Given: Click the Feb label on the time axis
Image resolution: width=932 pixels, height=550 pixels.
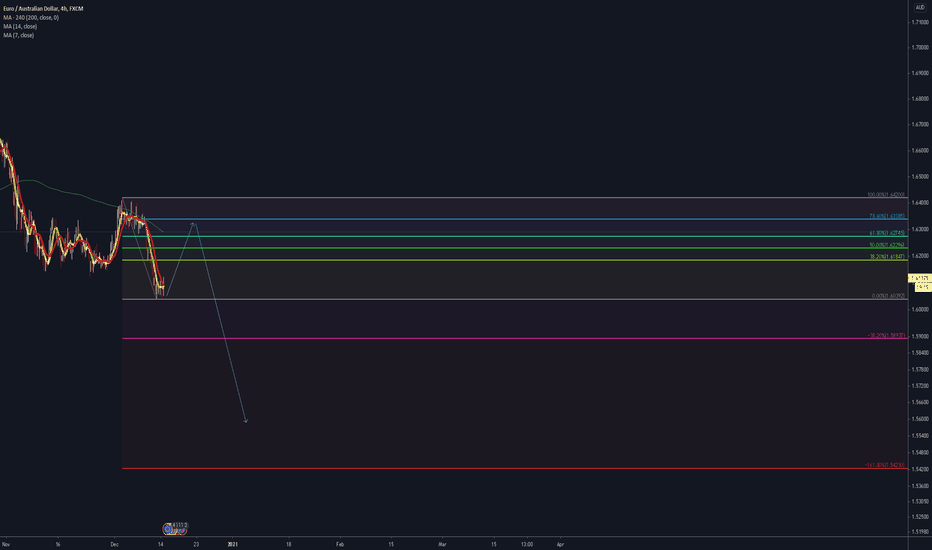Looking at the screenshot, I should point(340,544).
